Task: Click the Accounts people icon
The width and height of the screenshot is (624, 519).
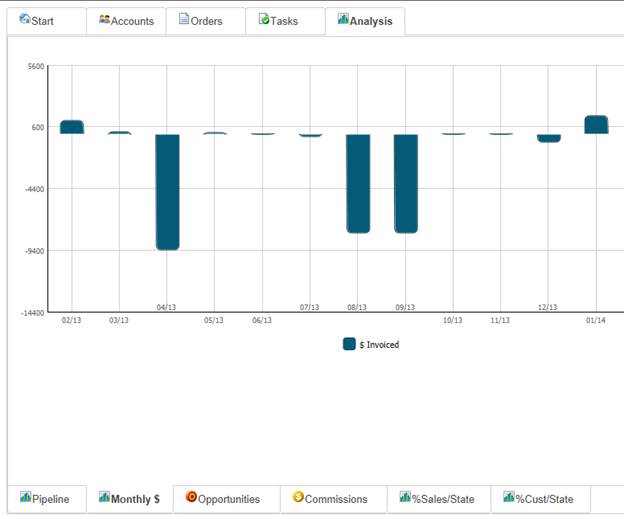Action: tap(104, 19)
